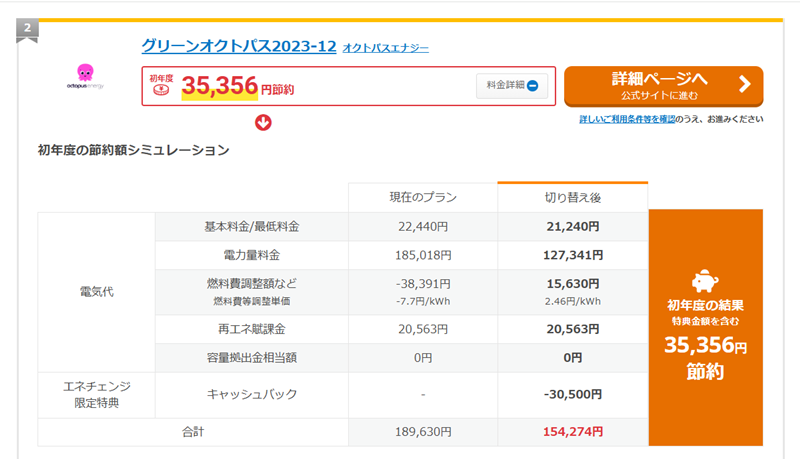Viewport: 800px width, 459px height.
Task: Select the 現在のプラン column header
Action: point(423,198)
